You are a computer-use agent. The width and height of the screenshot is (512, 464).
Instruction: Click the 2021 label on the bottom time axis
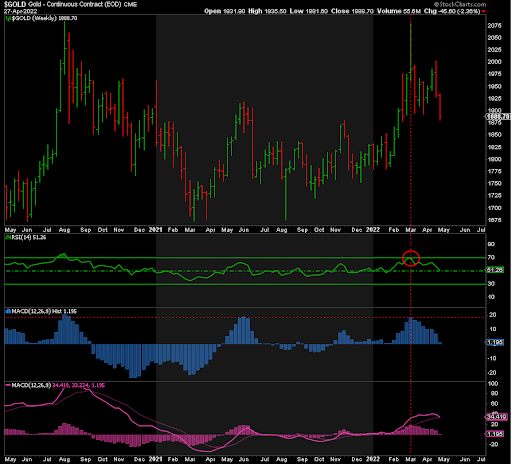tap(155, 459)
